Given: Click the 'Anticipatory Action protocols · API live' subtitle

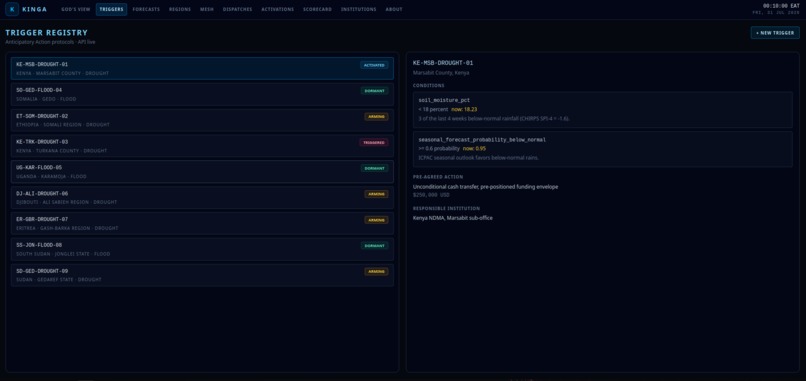Looking at the screenshot, I should [50, 42].
